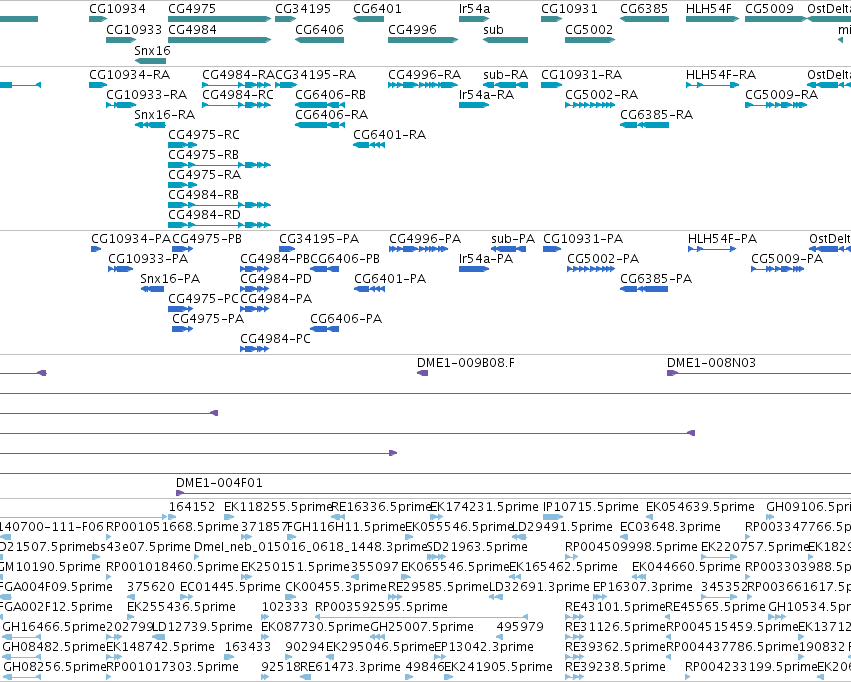Select protein label sub-PA
Viewport: 851px width, 682px height.
513,239
